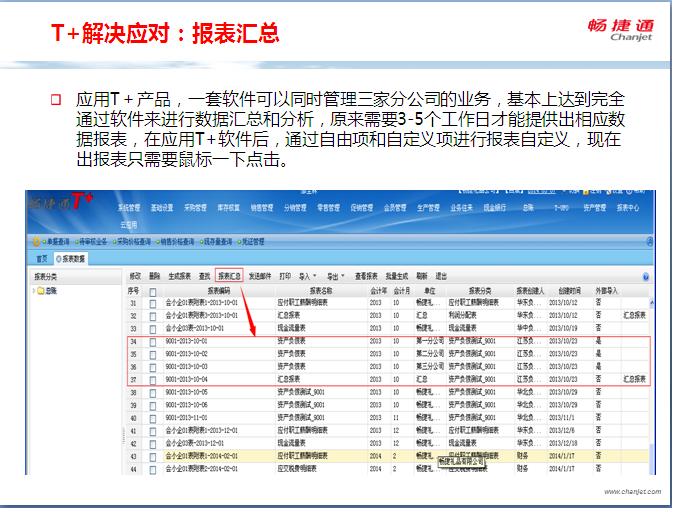The height and width of the screenshot is (512, 673).
Task: Check the box for row 44
Action: [x=152, y=470]
